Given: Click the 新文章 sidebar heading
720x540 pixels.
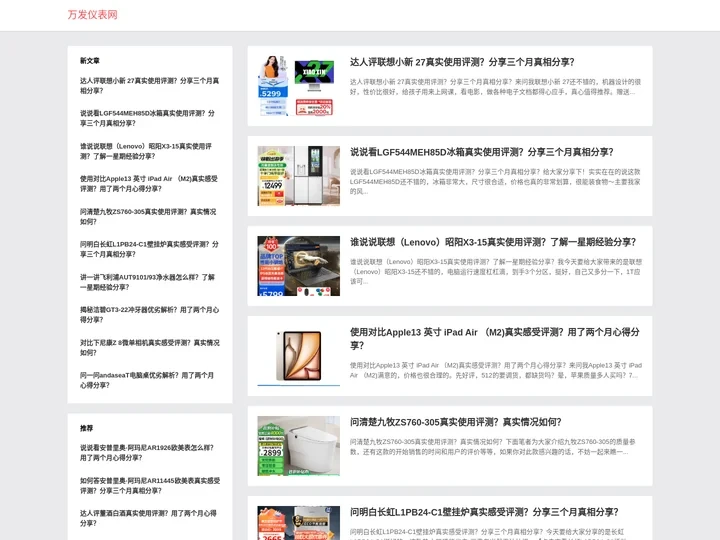Looking at the screenshot, I should [x=90, y=61].
